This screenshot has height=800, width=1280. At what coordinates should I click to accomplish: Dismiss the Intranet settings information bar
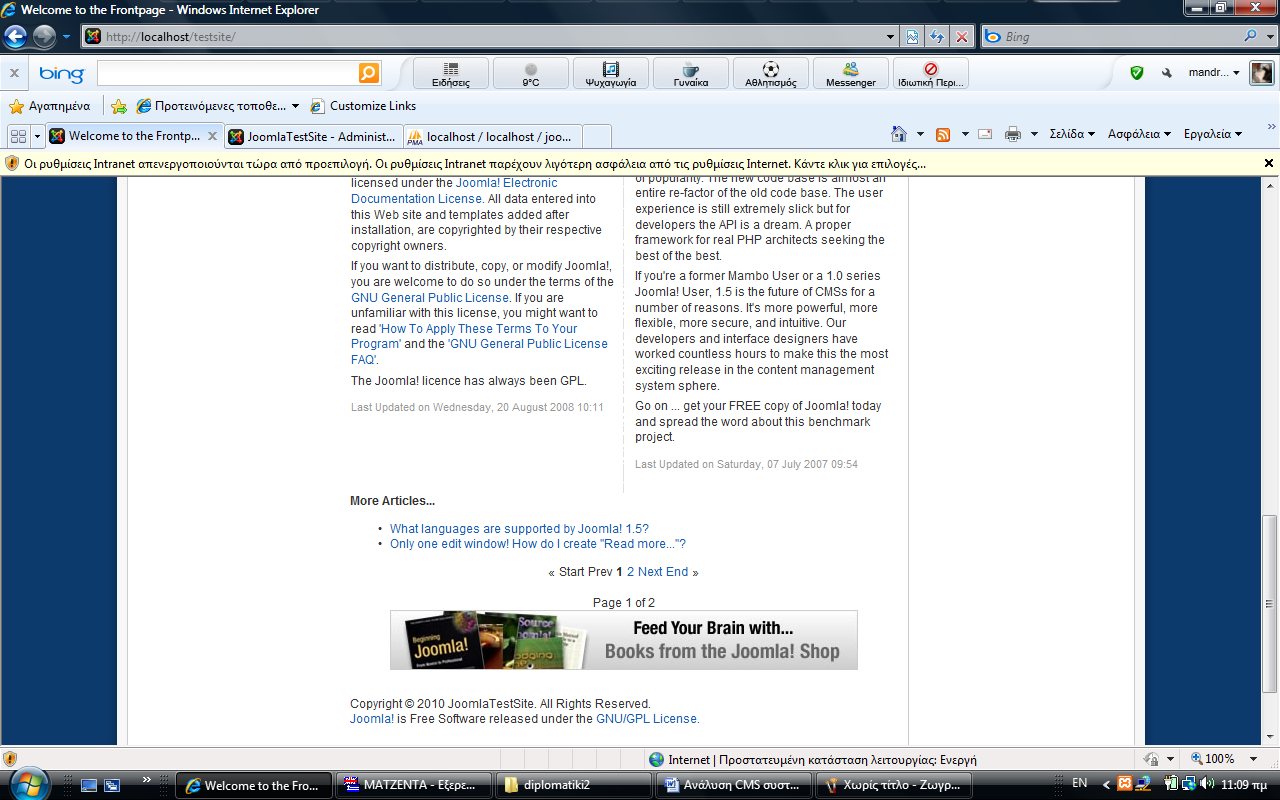tap(1269, 163)
